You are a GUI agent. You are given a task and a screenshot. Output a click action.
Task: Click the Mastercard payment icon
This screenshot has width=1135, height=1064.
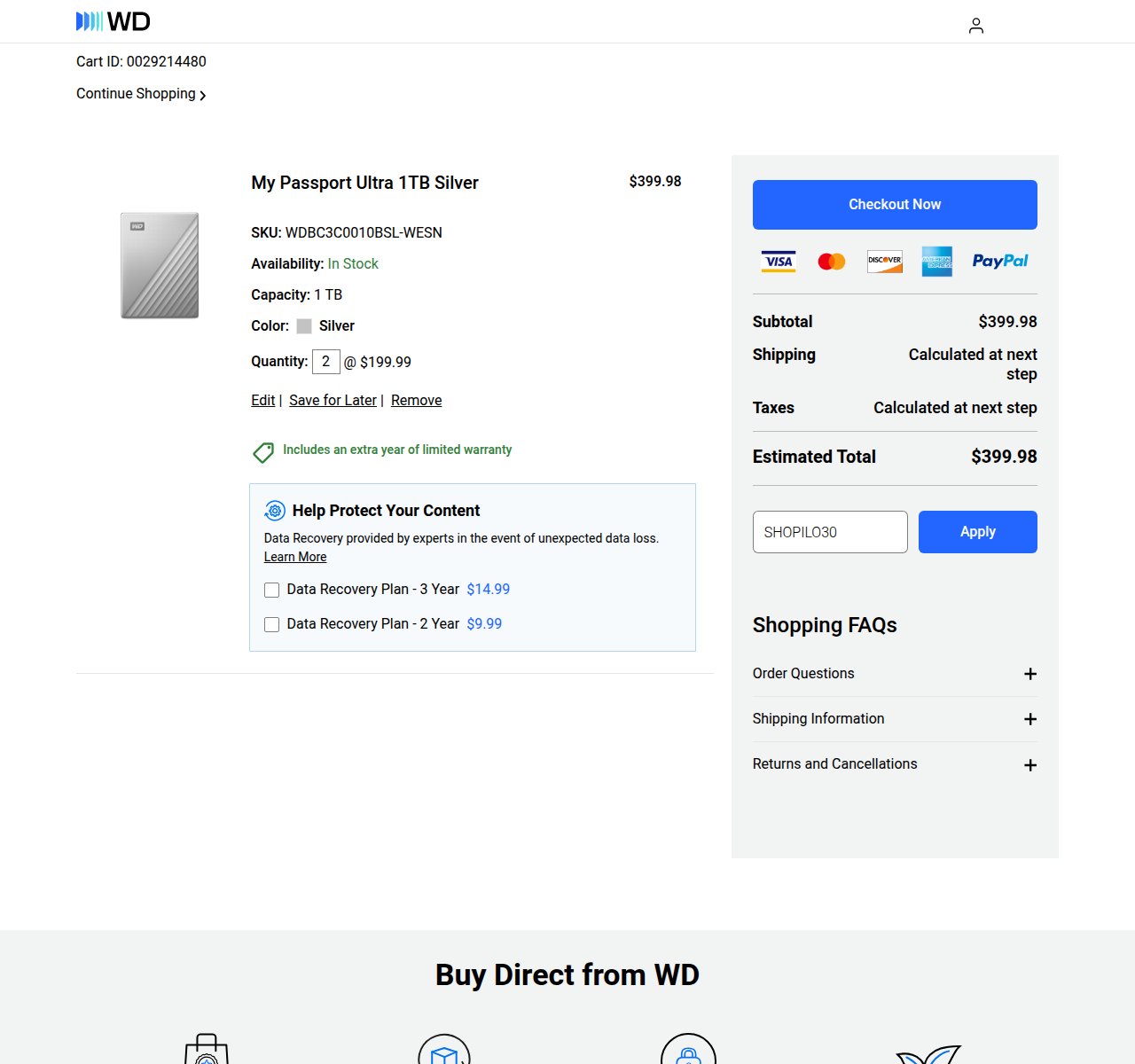pos(832,262)
